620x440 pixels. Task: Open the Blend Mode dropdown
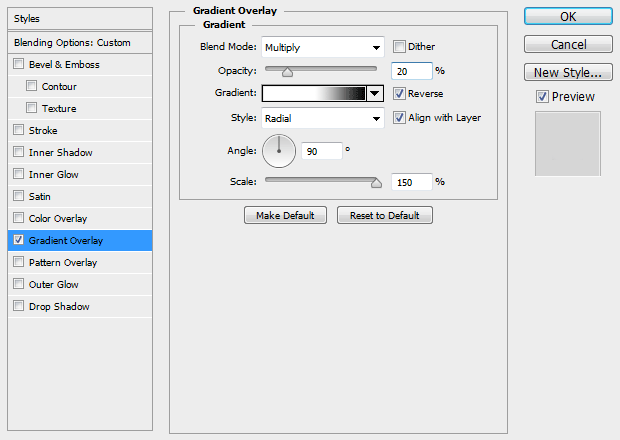[x=322, y=47]
